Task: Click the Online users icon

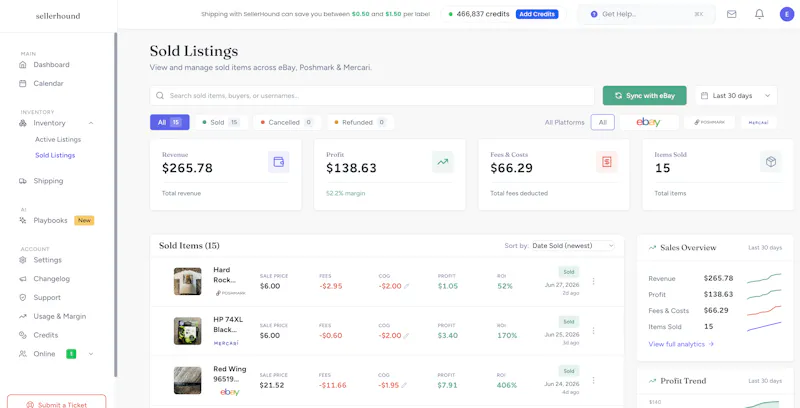Action: point(22,353)
